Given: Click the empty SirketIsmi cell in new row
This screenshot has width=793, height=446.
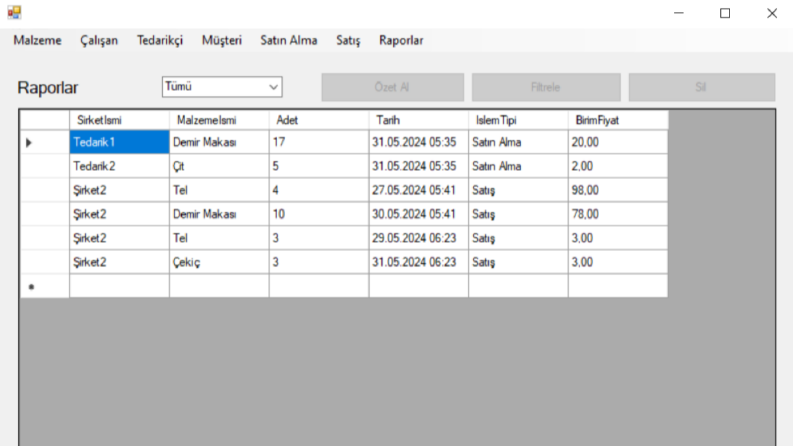Looking at the screenshot, I should pyautogui.click(x=119, y=286).
